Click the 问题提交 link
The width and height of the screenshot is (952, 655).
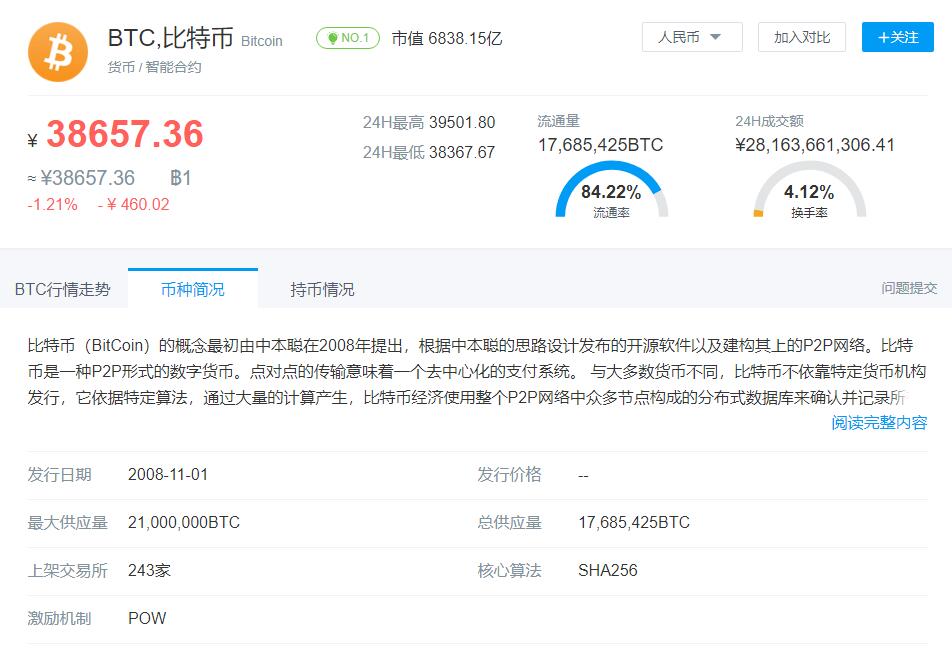(x=909, y=288)
